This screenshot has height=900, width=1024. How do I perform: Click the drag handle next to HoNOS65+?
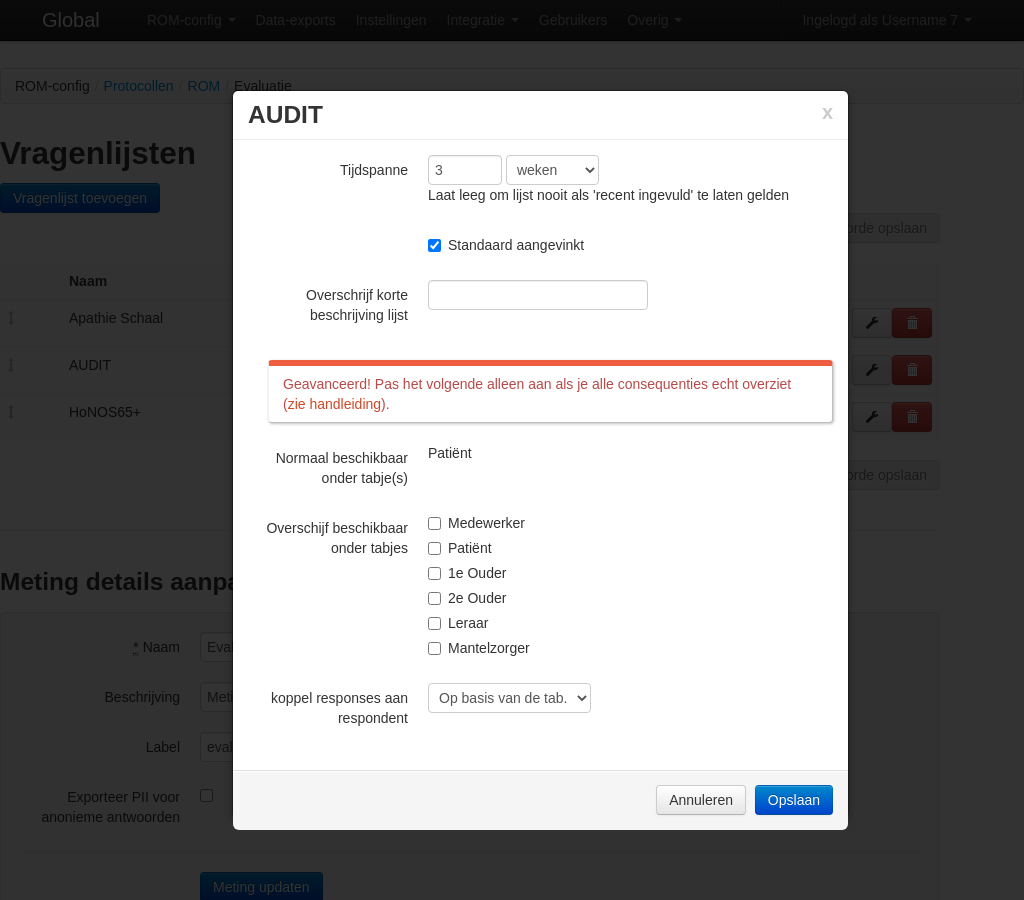pos(11,412)
